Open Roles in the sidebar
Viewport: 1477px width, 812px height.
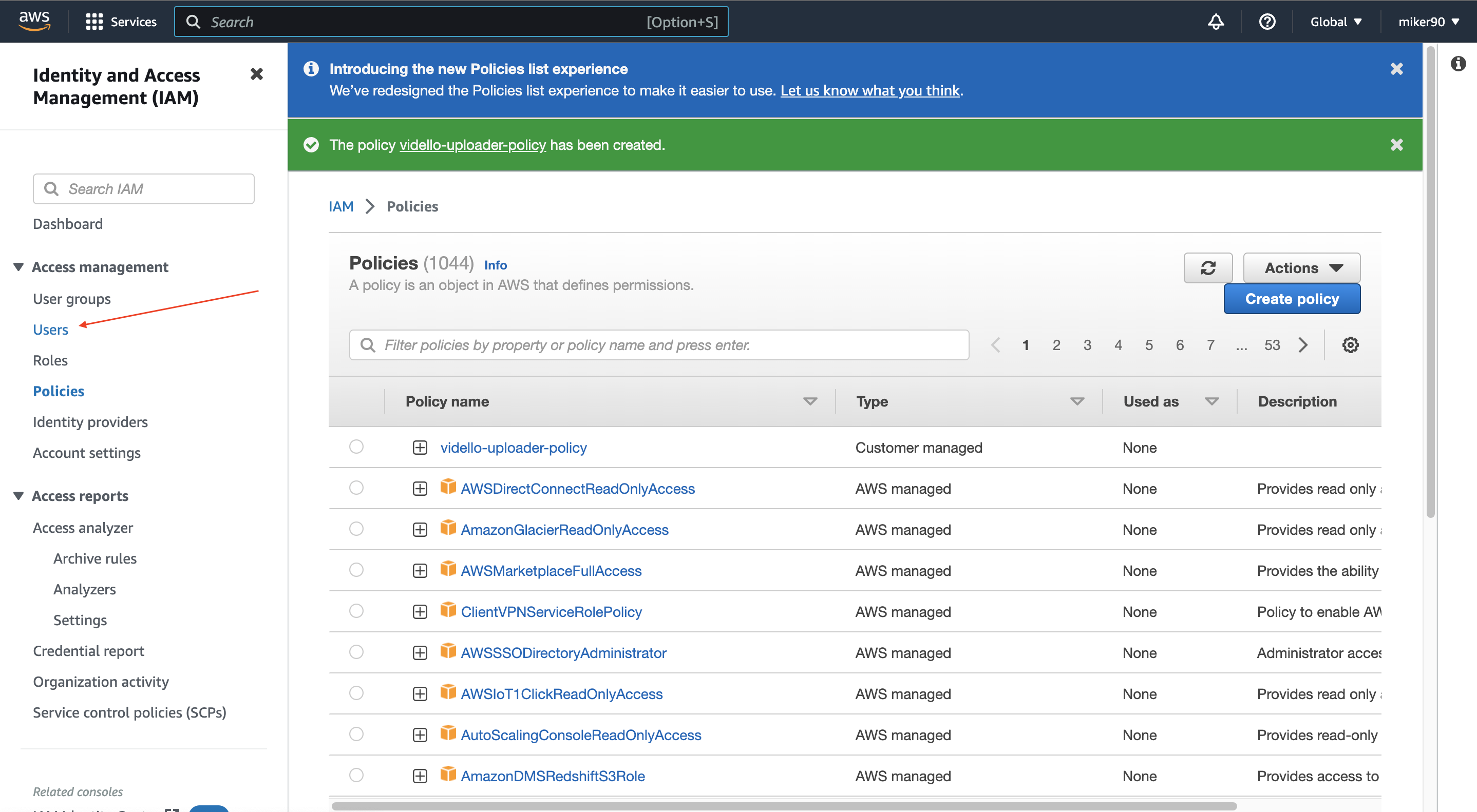tap(50, 360)
